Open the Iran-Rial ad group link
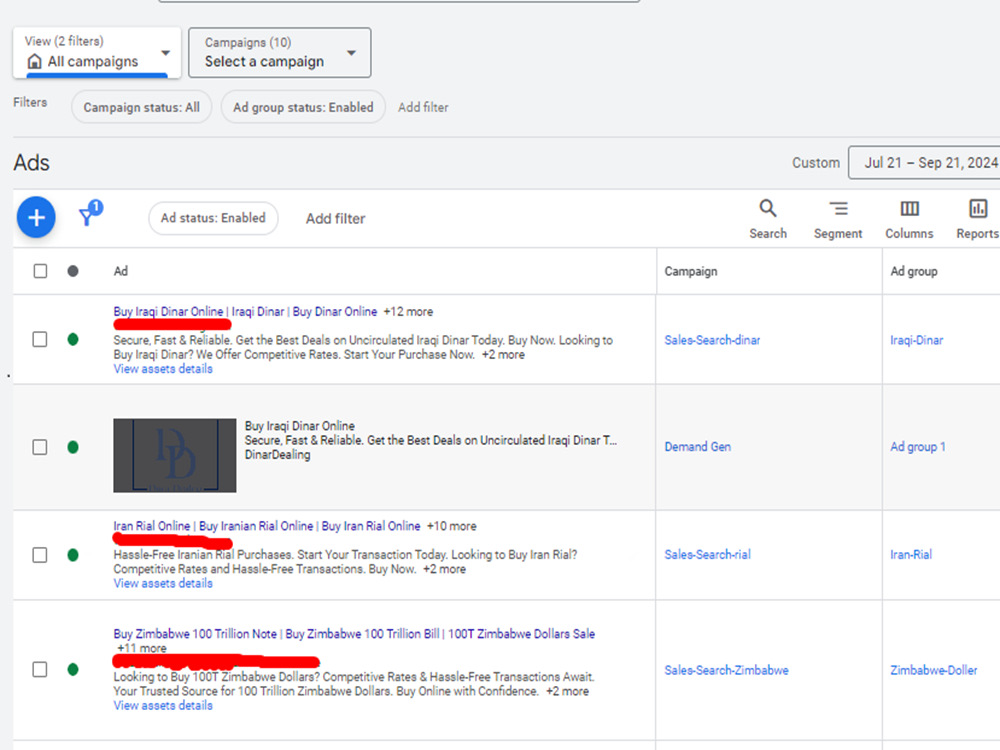This screenshot has height=750, width=1000. coord(911,555)
